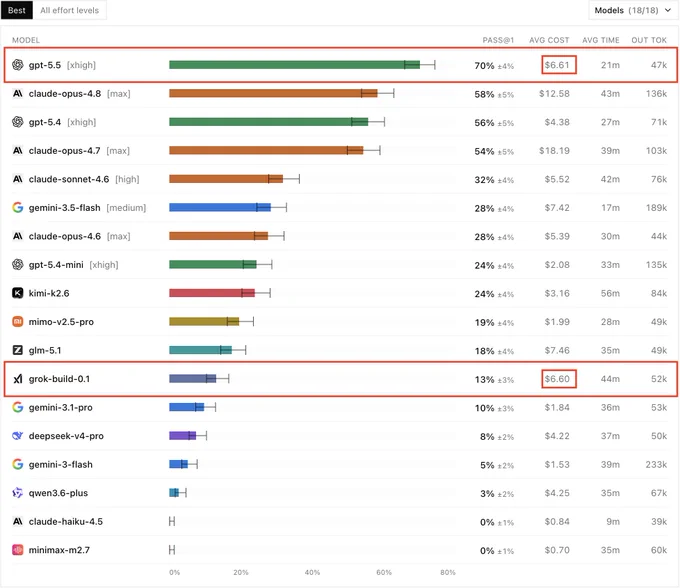Screen dimensions: 680x588
Task: Select the gemini-3-flash model name
Action: click(x=60, y=465)
